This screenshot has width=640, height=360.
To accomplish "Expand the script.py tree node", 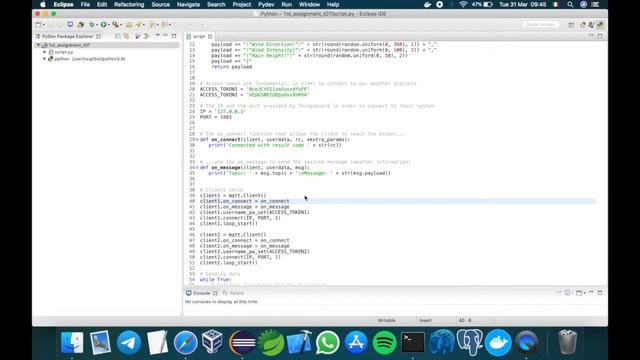I will pyautogui.click(x=44, y=52).
